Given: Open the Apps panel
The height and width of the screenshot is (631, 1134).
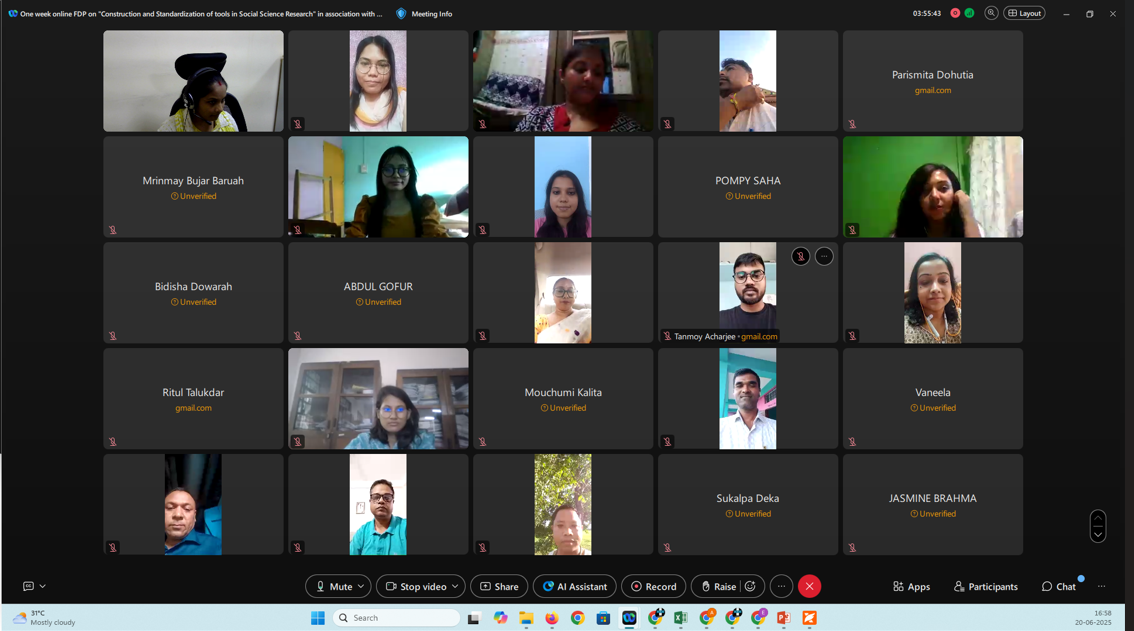Looking at the screenshot, I should [x=911, y=587].
